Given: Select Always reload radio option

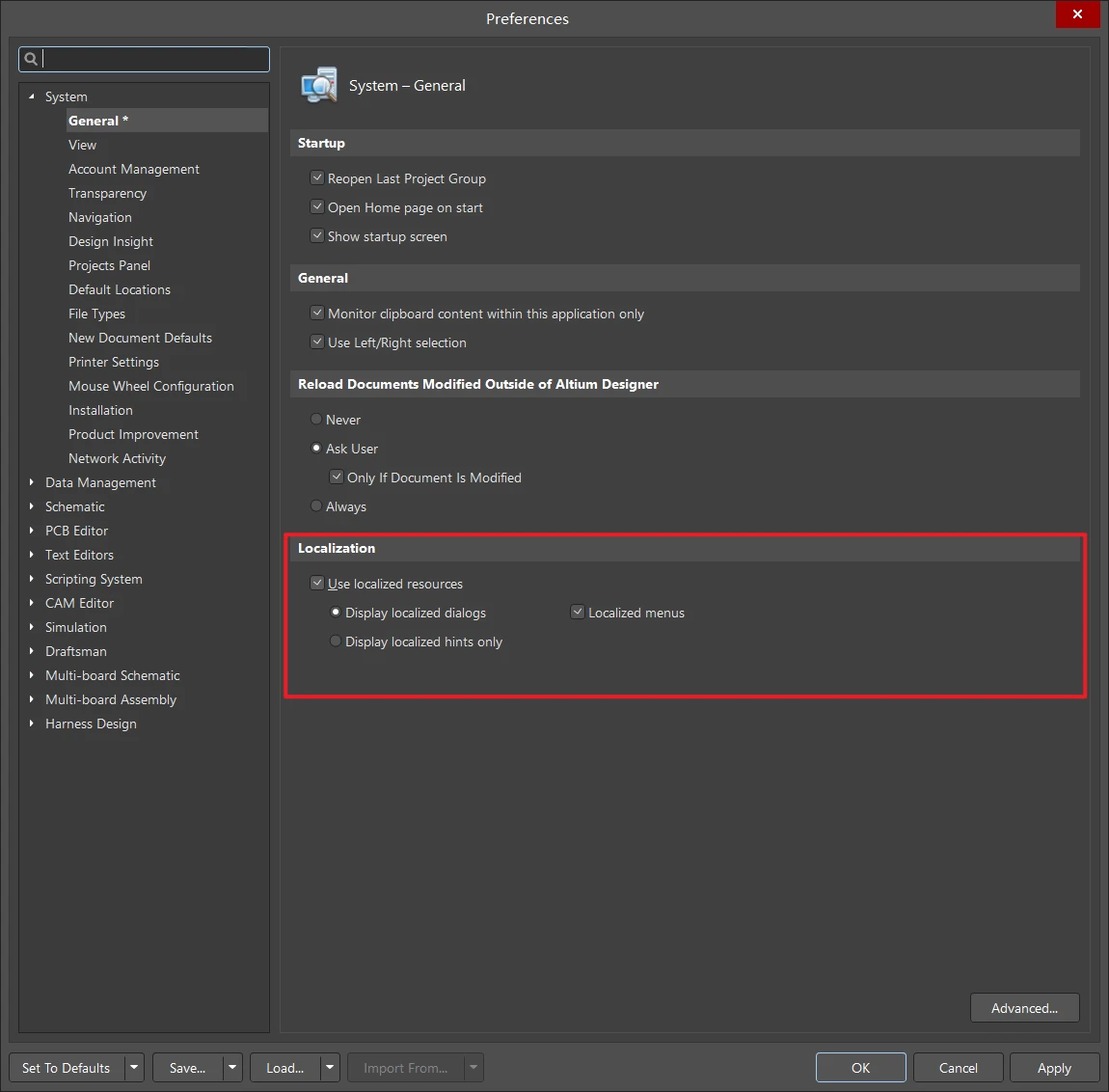Looking at the screenshot, I should [316, 506].
